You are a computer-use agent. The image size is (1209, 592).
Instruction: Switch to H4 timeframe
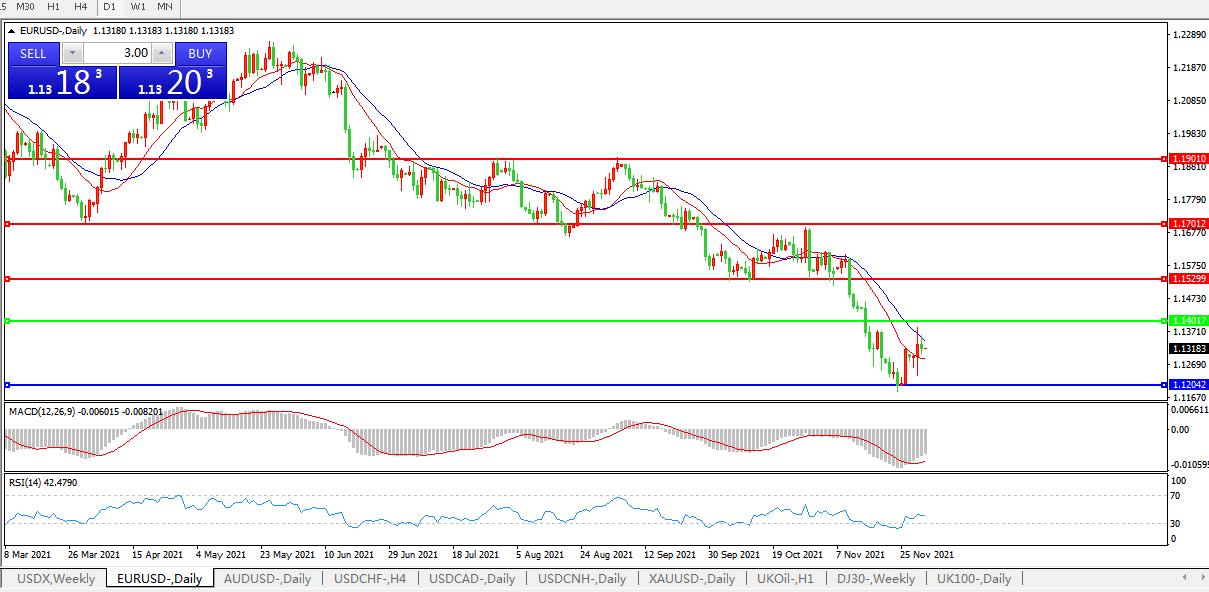pyautogui.click(x=81, y=6)
